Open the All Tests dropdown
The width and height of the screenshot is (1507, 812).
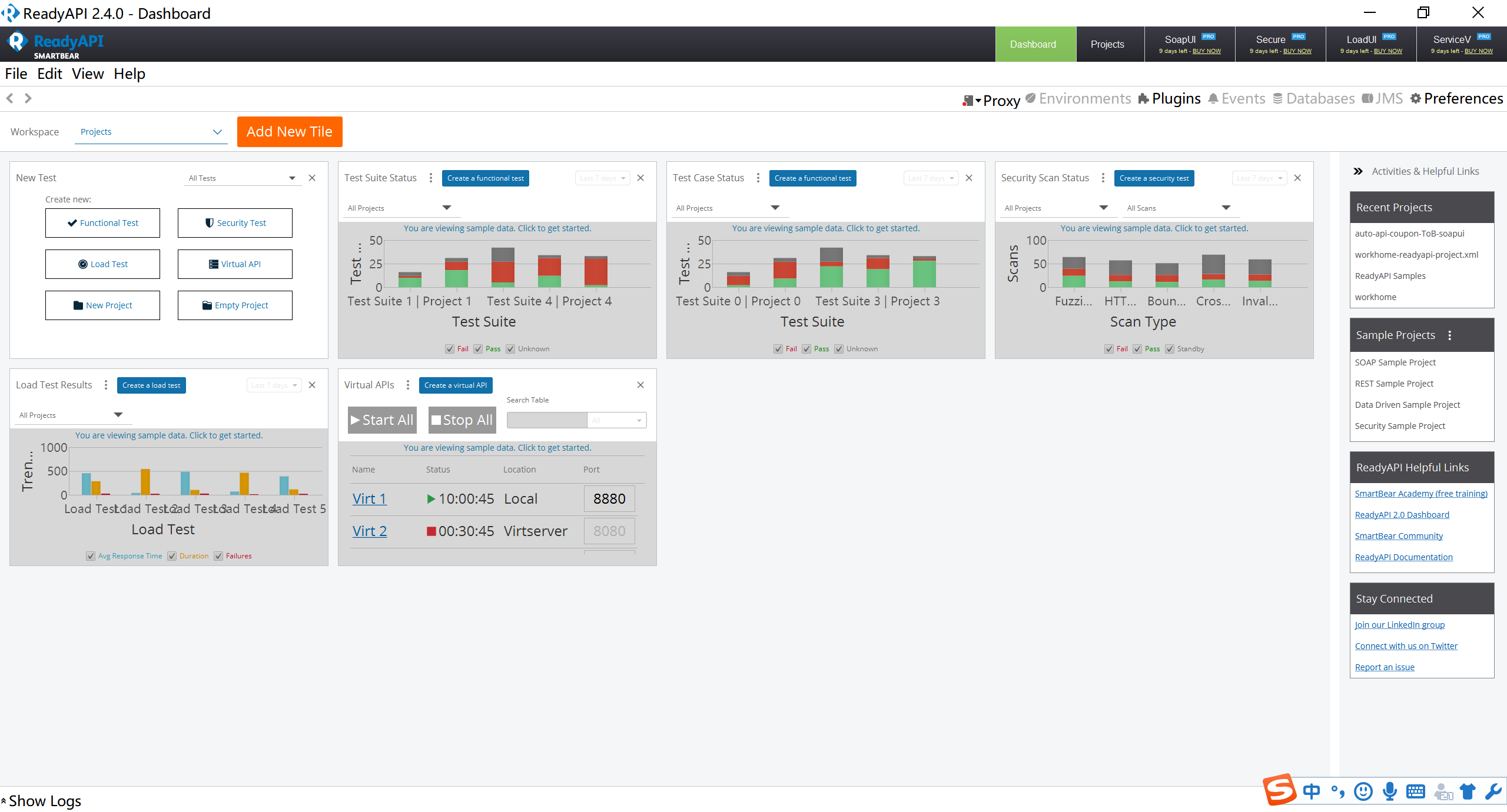pos(243,178)
